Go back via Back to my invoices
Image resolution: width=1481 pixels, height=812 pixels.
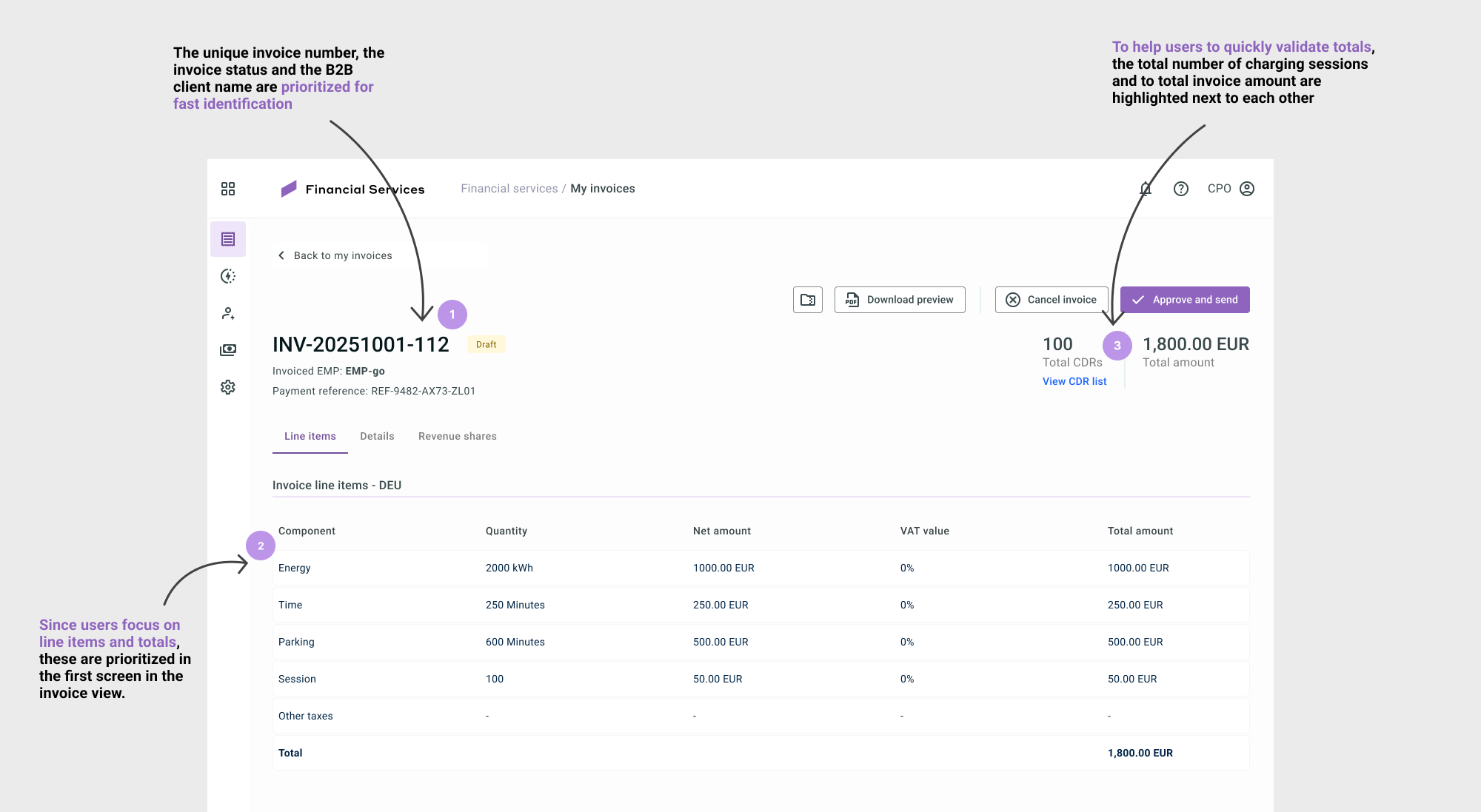(343, 255)
